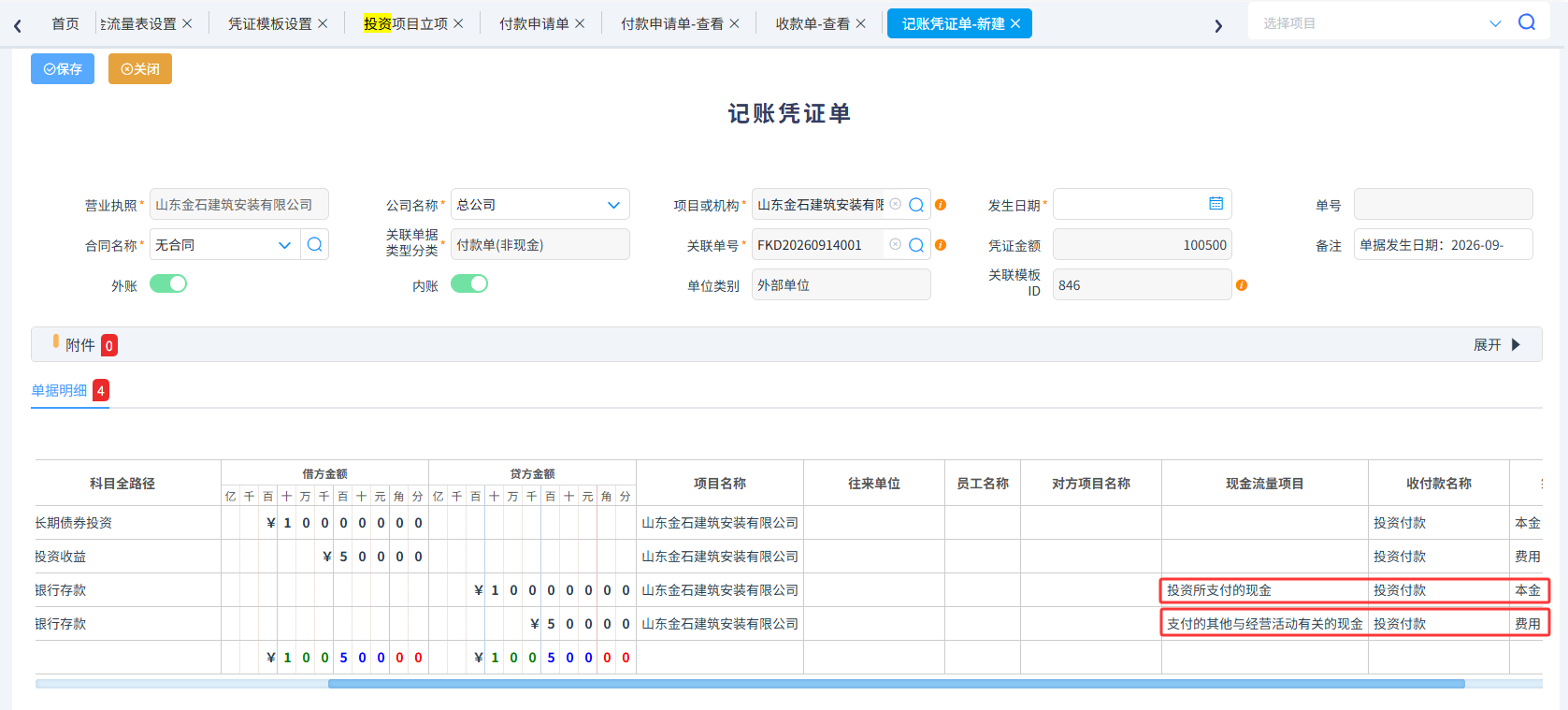This screenshot has height=710, width=1568.
Task: Expand the 附件 section with 展开
Action: point(1496,345)
